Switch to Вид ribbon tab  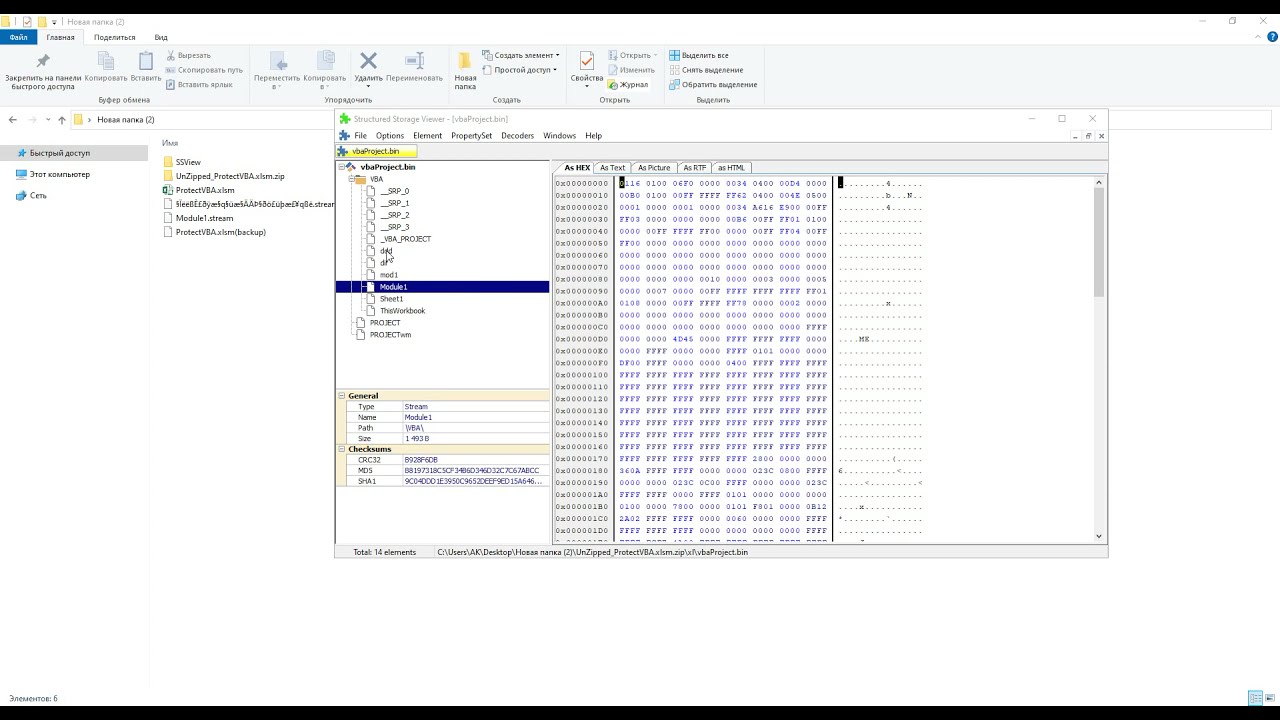tap(160, 37)
